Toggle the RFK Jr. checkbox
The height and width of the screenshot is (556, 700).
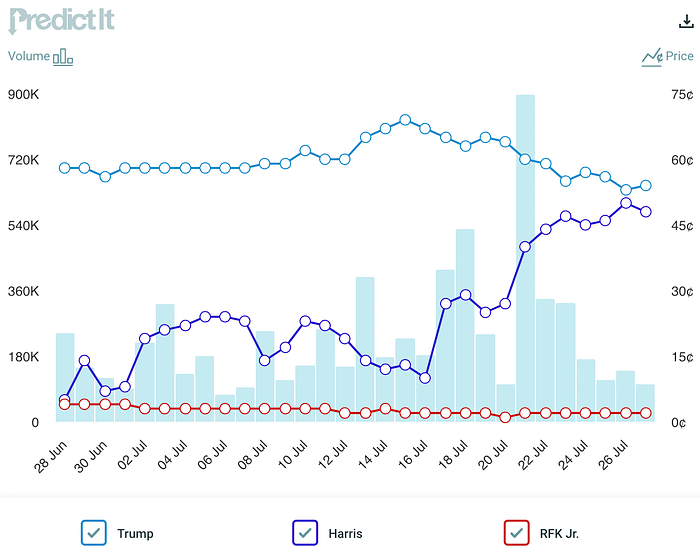pos(517,532)
